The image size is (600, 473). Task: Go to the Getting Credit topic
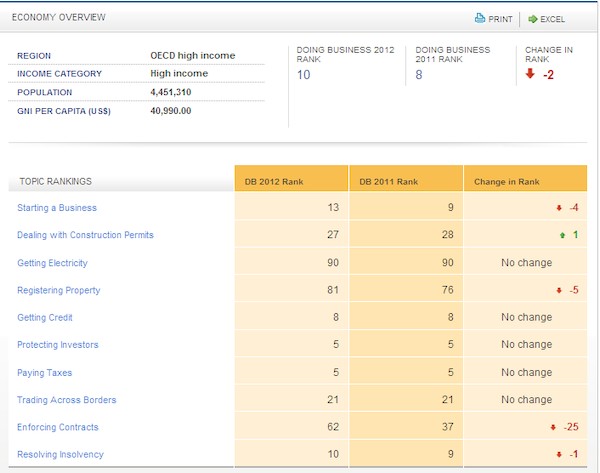tap(46, 318)
